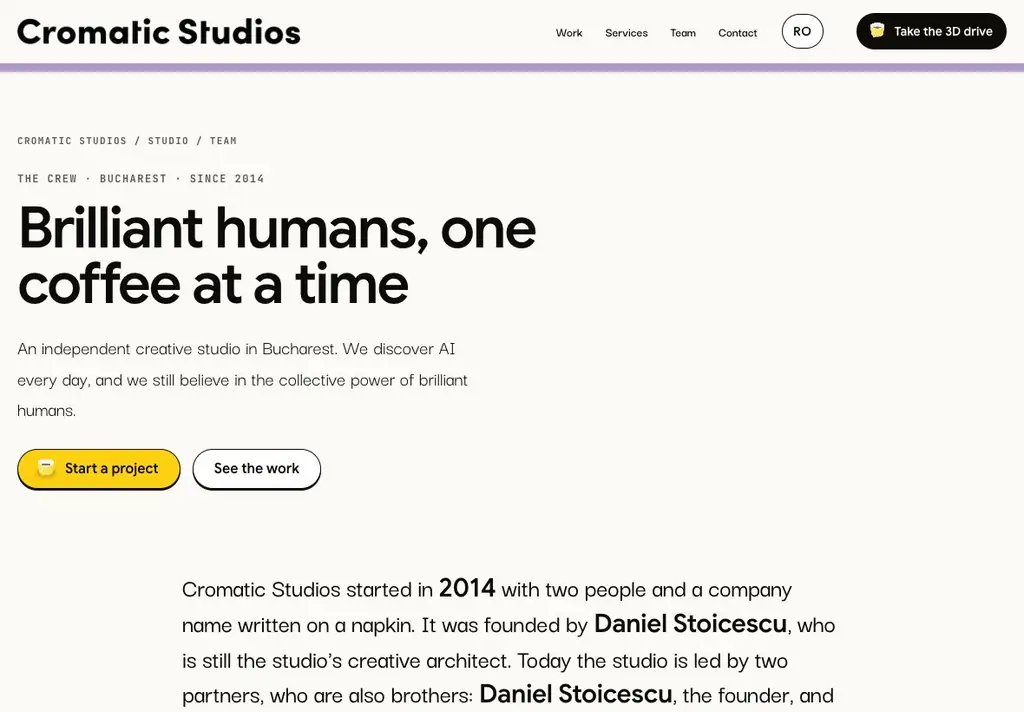Open the Work menu item
The height and width of the screenshot is (712, 1024).
tap(569, 33)
